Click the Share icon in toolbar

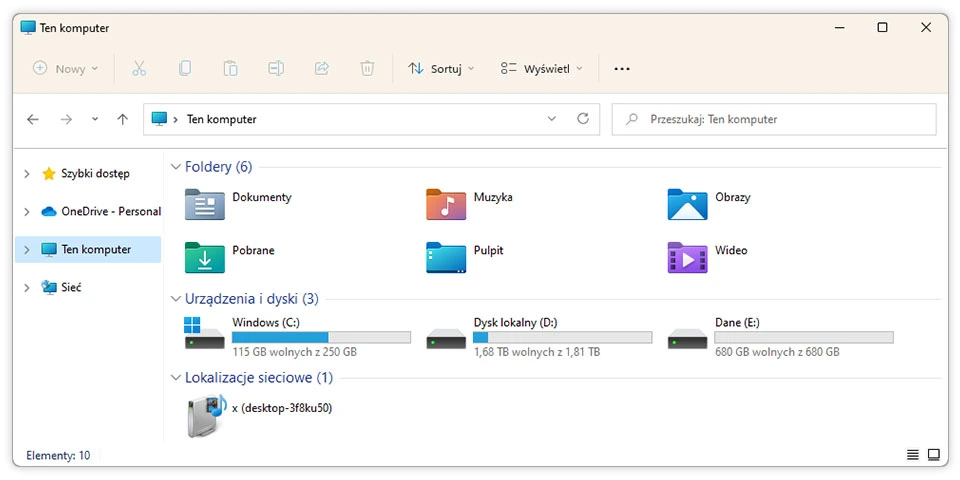pyautogui.click(x=322, y=68)
